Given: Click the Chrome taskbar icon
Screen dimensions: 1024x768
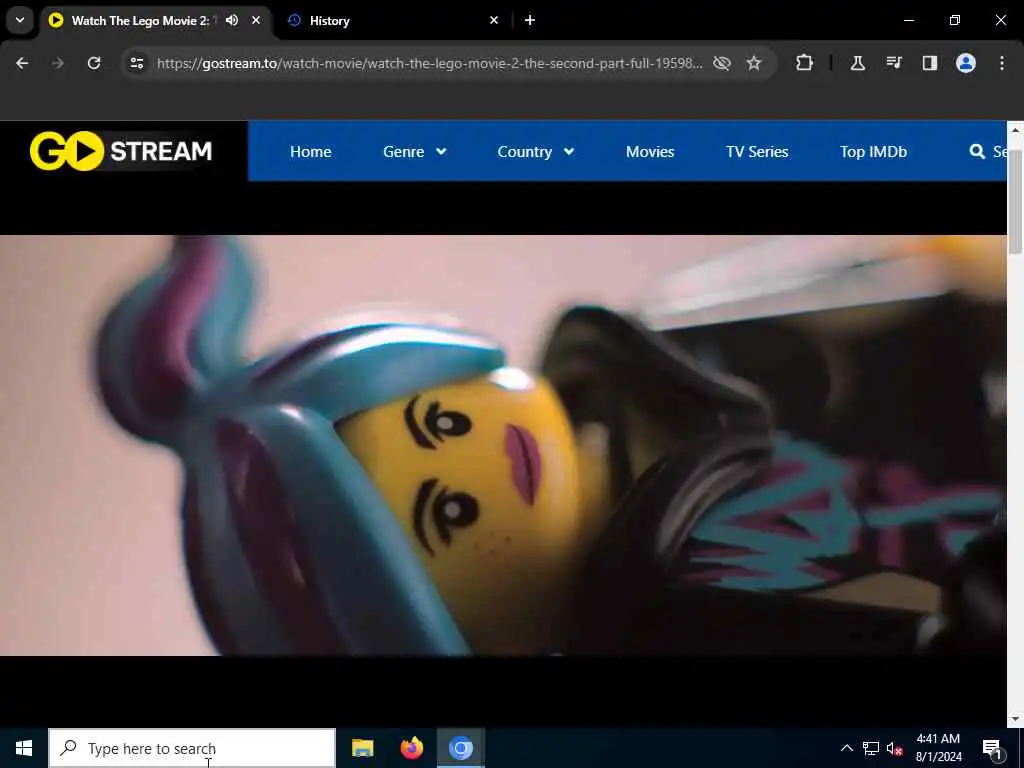Looking at the screenshot, I should point(460,748).
